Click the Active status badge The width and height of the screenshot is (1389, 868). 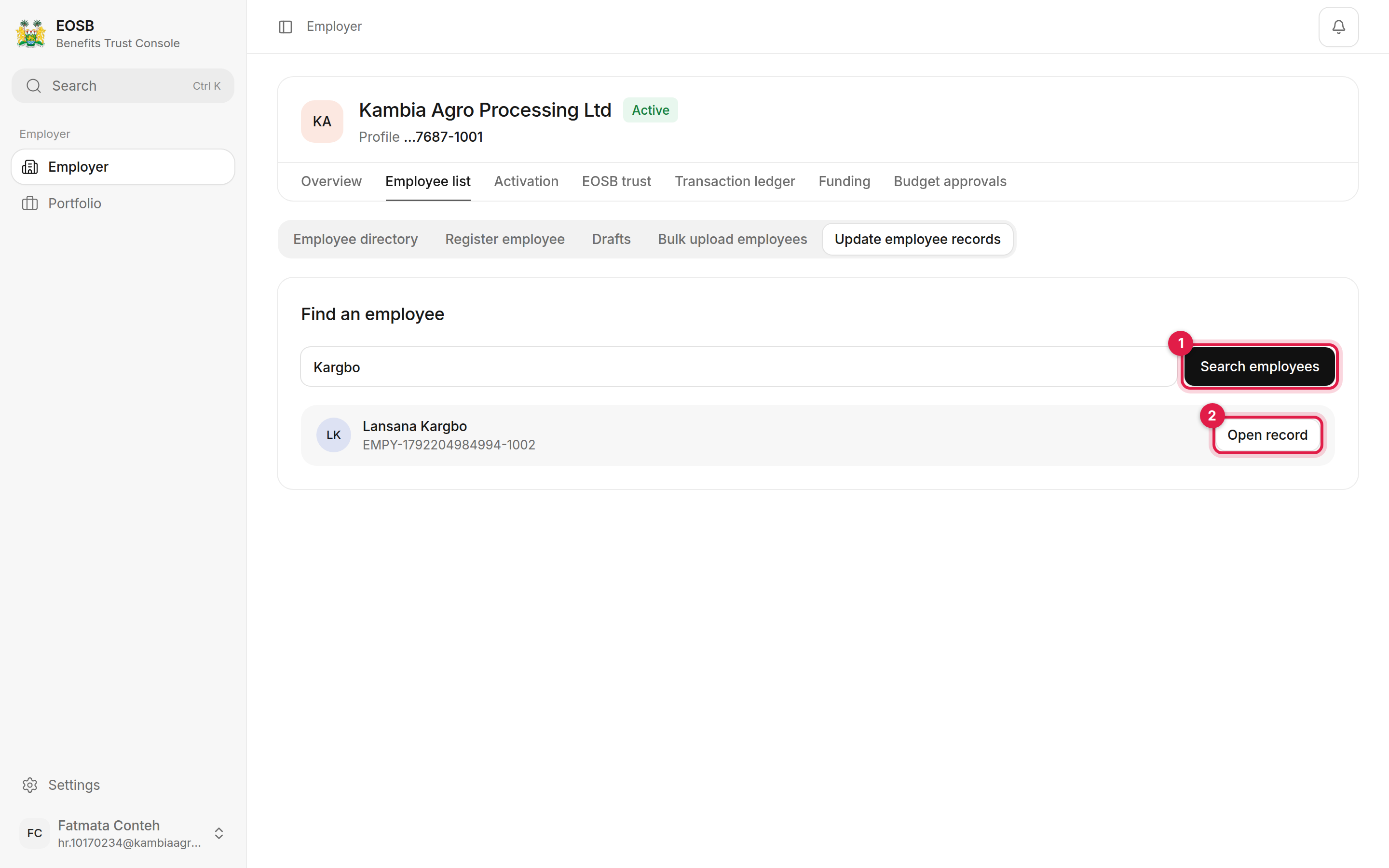coord(650,110)
